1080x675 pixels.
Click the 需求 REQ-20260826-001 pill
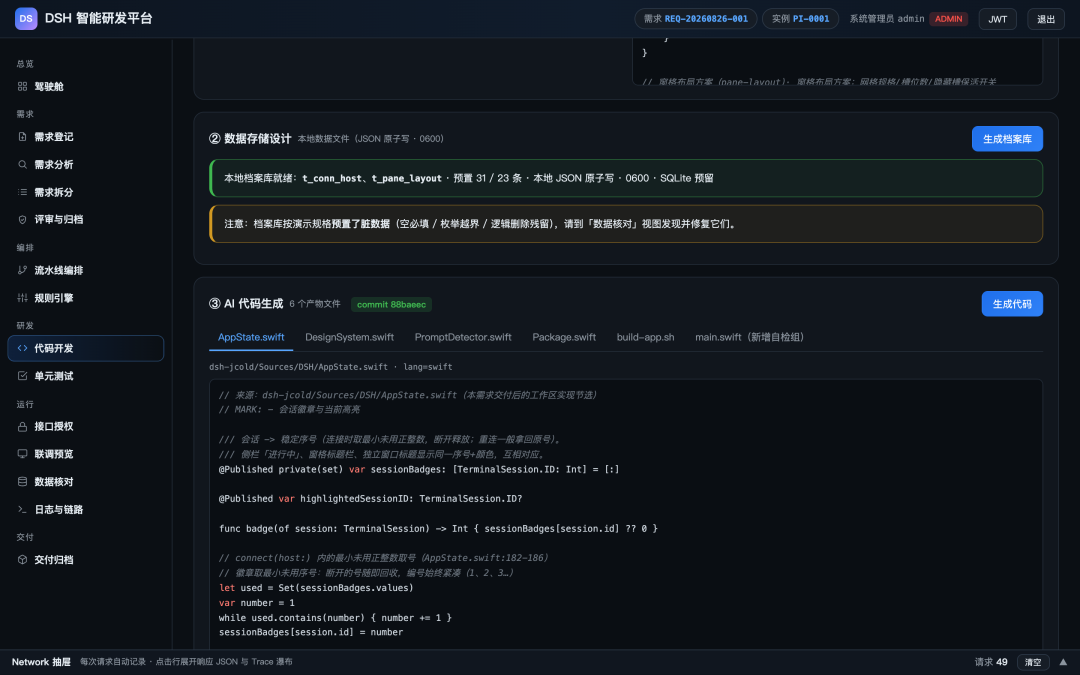tap(696, 19)
